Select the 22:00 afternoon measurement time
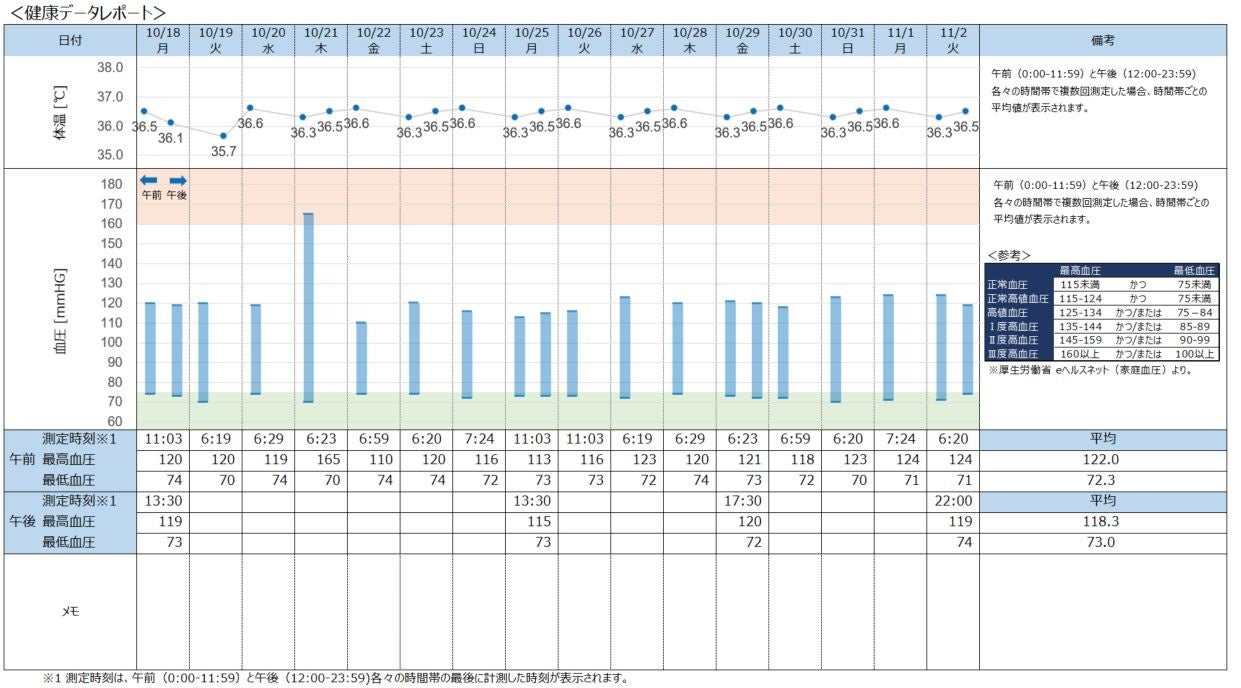1241x688 pixels. (953, 501)
